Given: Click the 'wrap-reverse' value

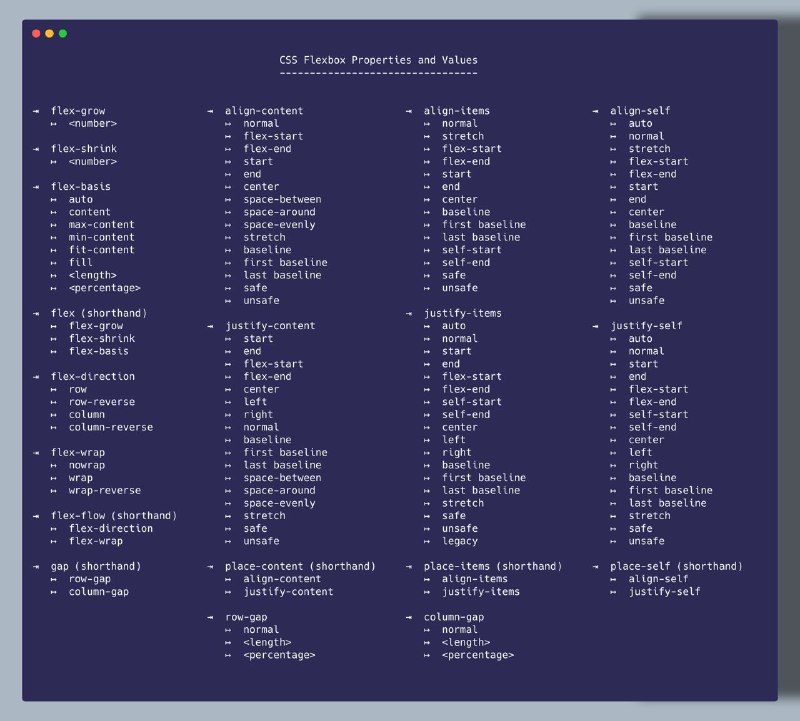Looking at the screenshot, I should tap(105, 490).
